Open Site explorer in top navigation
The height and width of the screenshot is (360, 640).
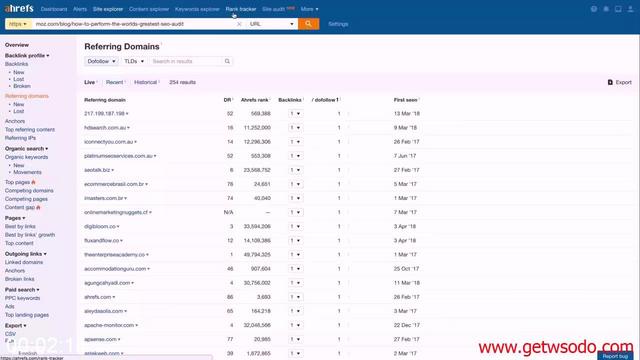point(108,9)
